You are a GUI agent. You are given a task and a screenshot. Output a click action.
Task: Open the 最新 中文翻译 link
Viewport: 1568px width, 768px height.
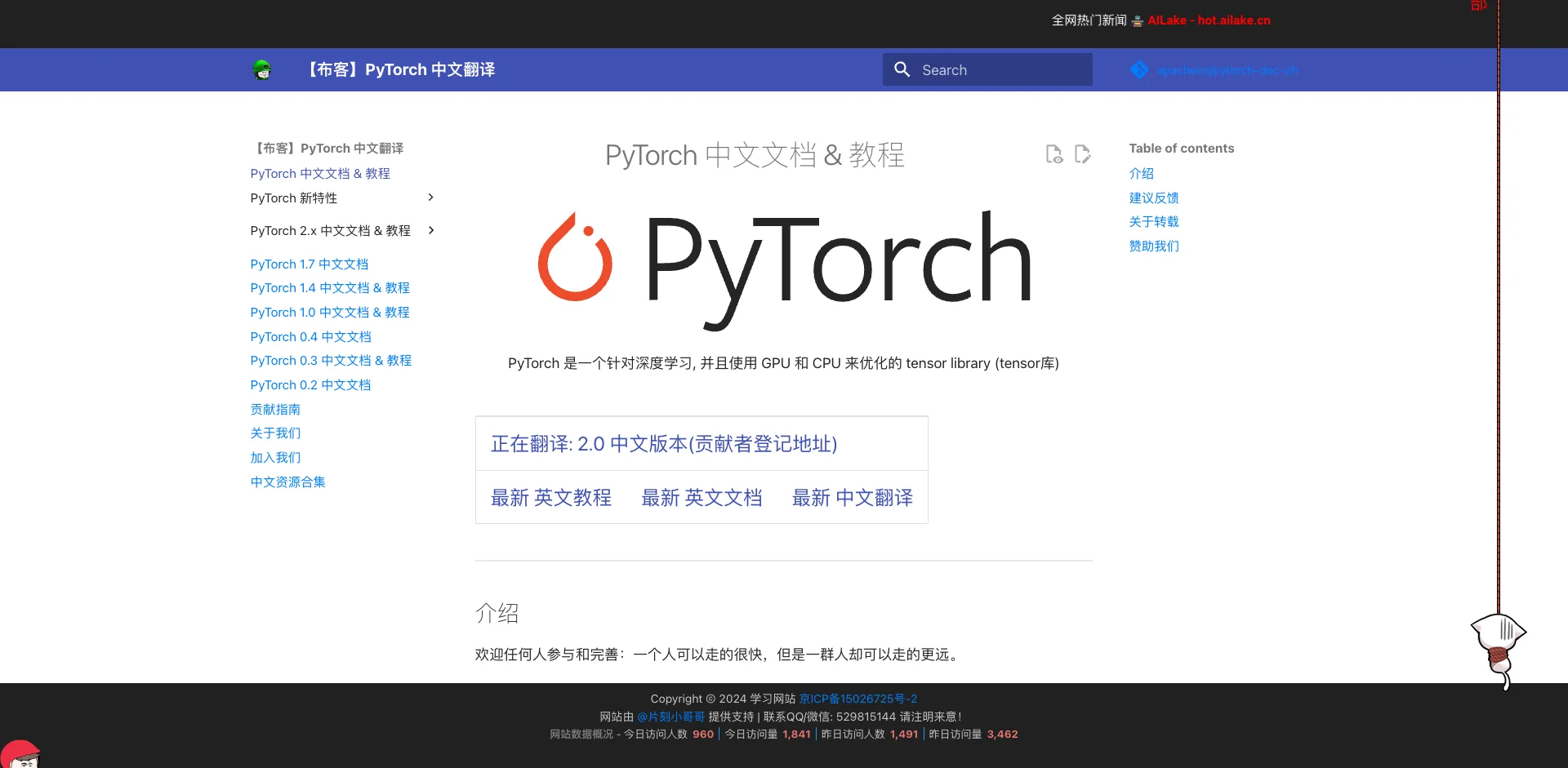pyautogui.click(x=853, y=498)
